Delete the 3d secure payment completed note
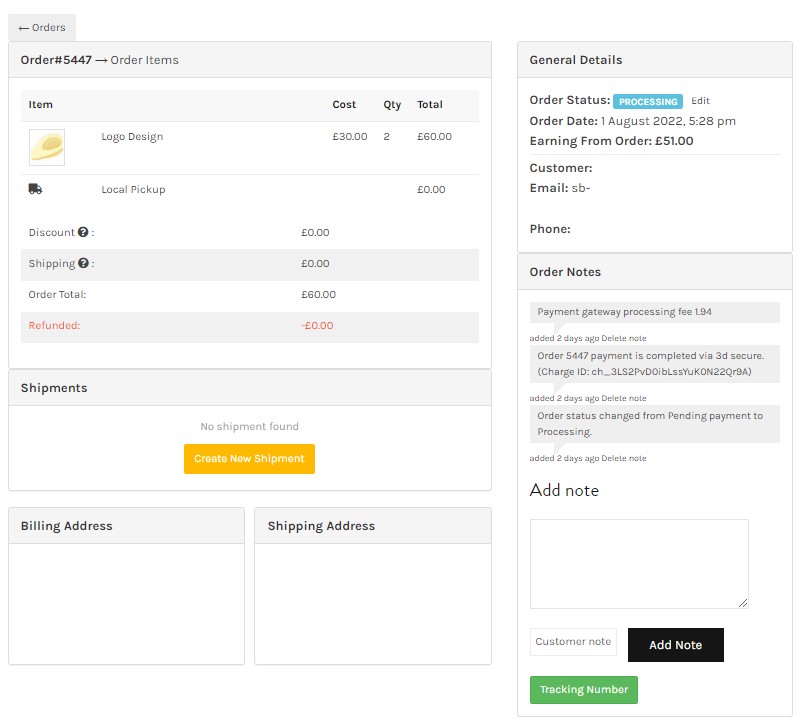The image size is (802, 721). (x=623, y=398)
